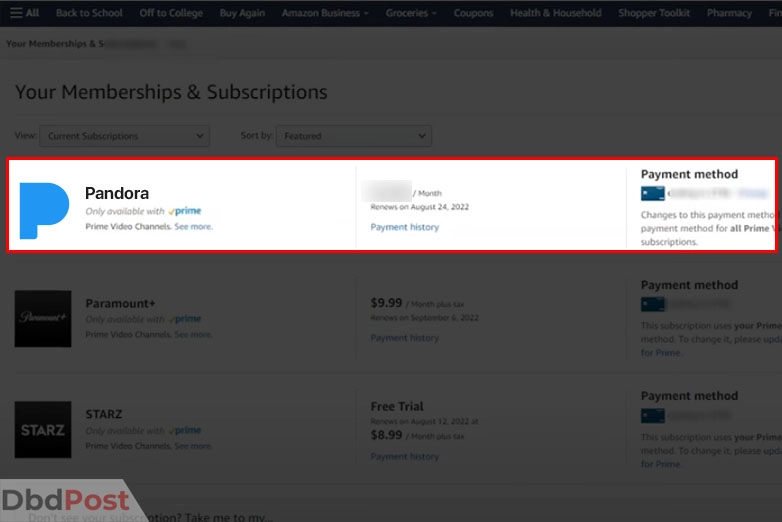Open Pharmacy nav item
The height and width of the screenshot is (522, 782).
pos(729,13)
